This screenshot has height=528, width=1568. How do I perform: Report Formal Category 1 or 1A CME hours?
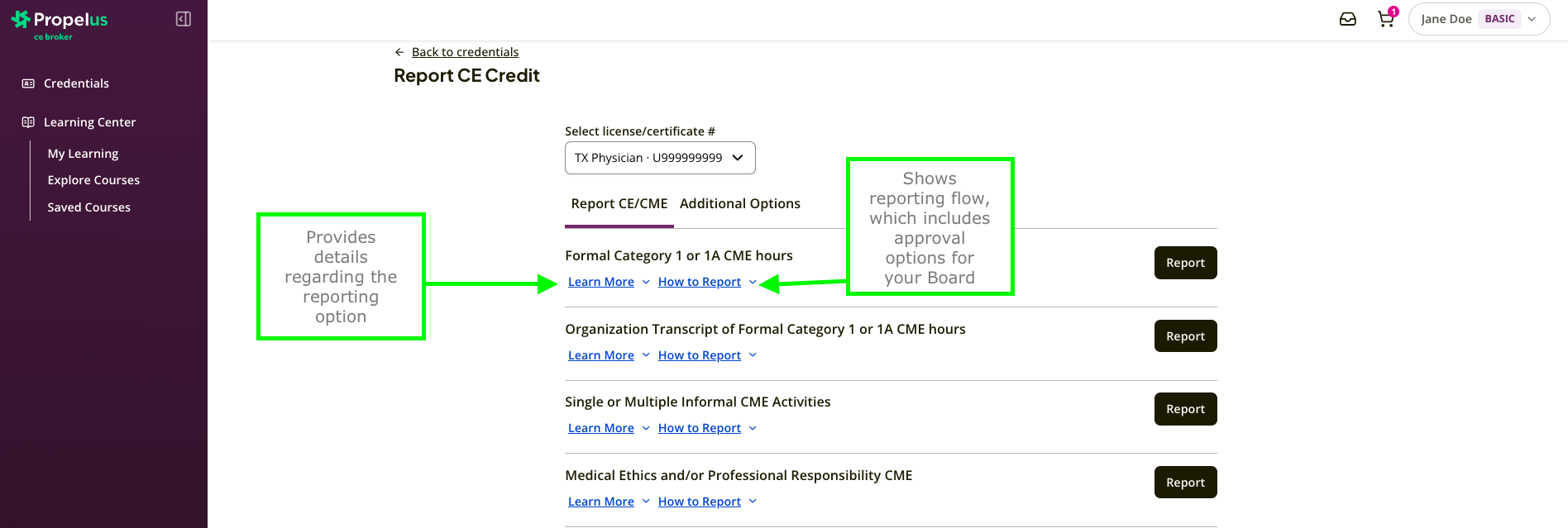[1185, 263]
